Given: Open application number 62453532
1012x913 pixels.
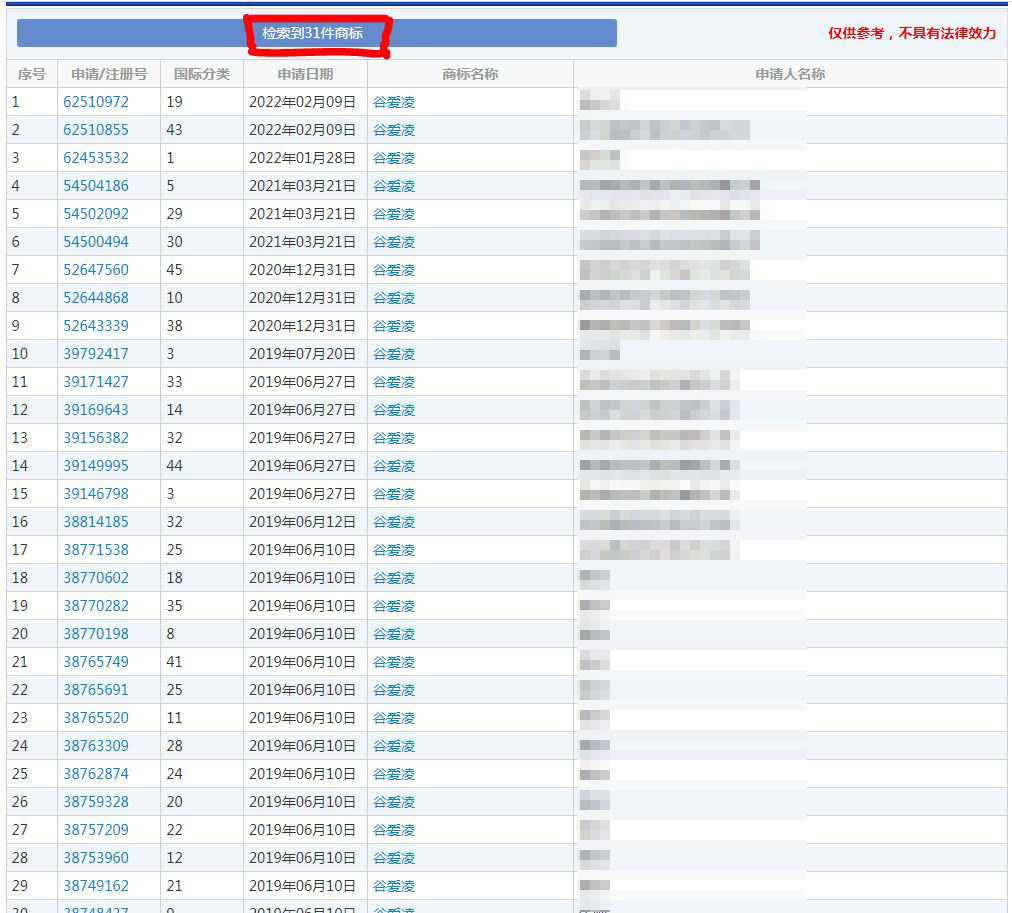Looking at the screenshot, I should click(96, 158).
